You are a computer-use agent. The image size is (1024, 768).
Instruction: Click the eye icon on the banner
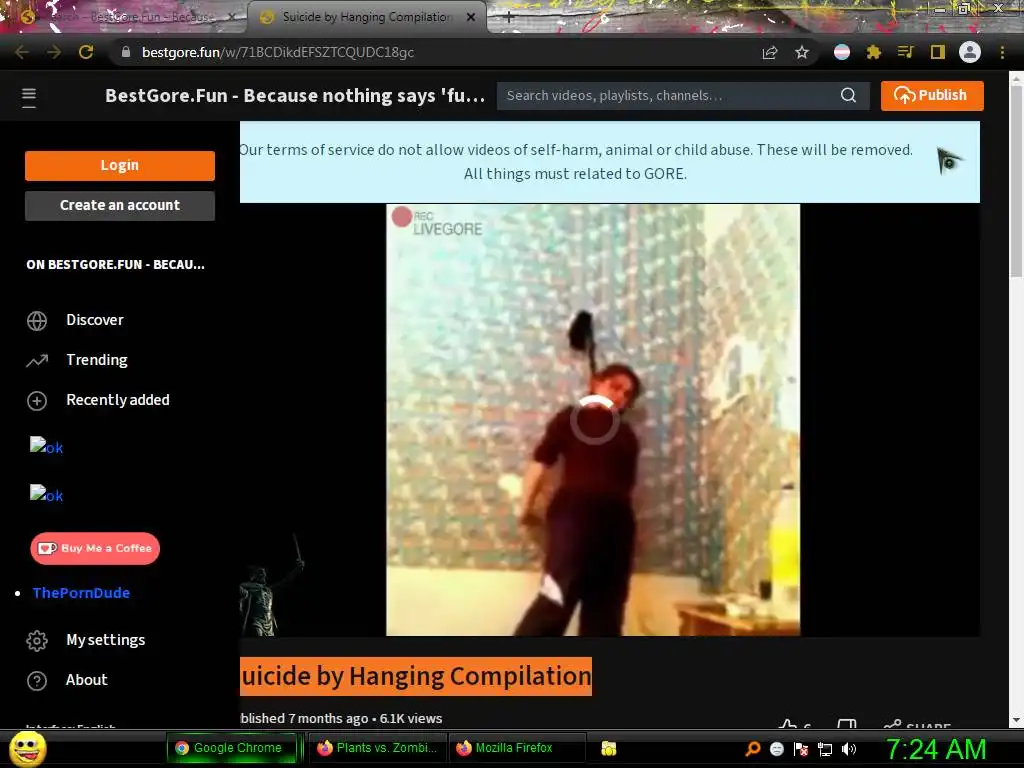pos(949,161)
